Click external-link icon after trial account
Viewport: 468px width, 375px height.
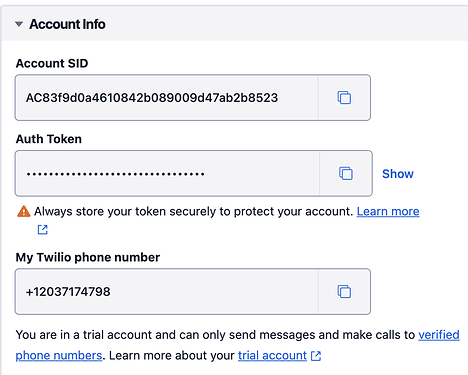[x=316, y=356]
